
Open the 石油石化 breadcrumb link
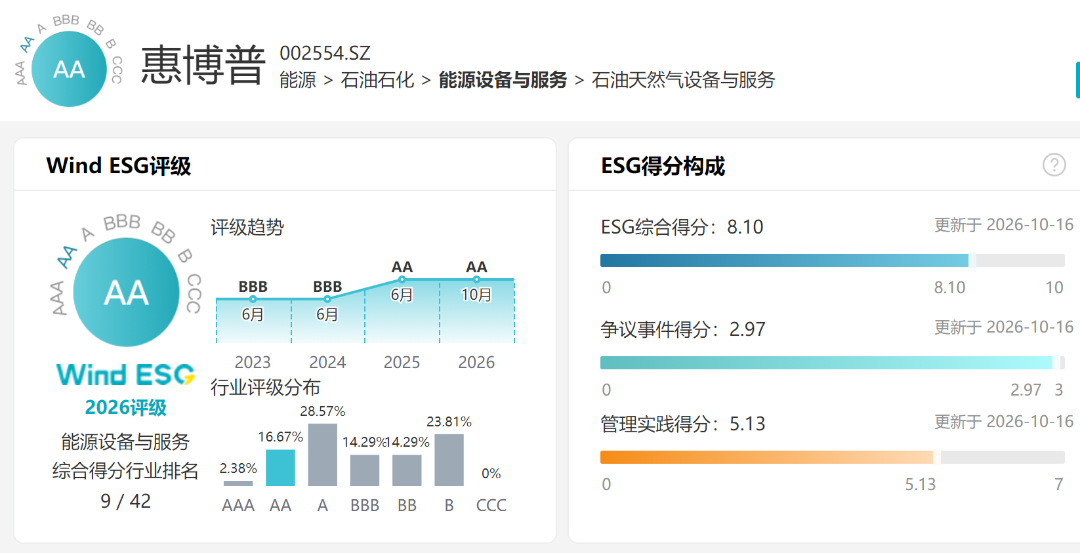377,81
